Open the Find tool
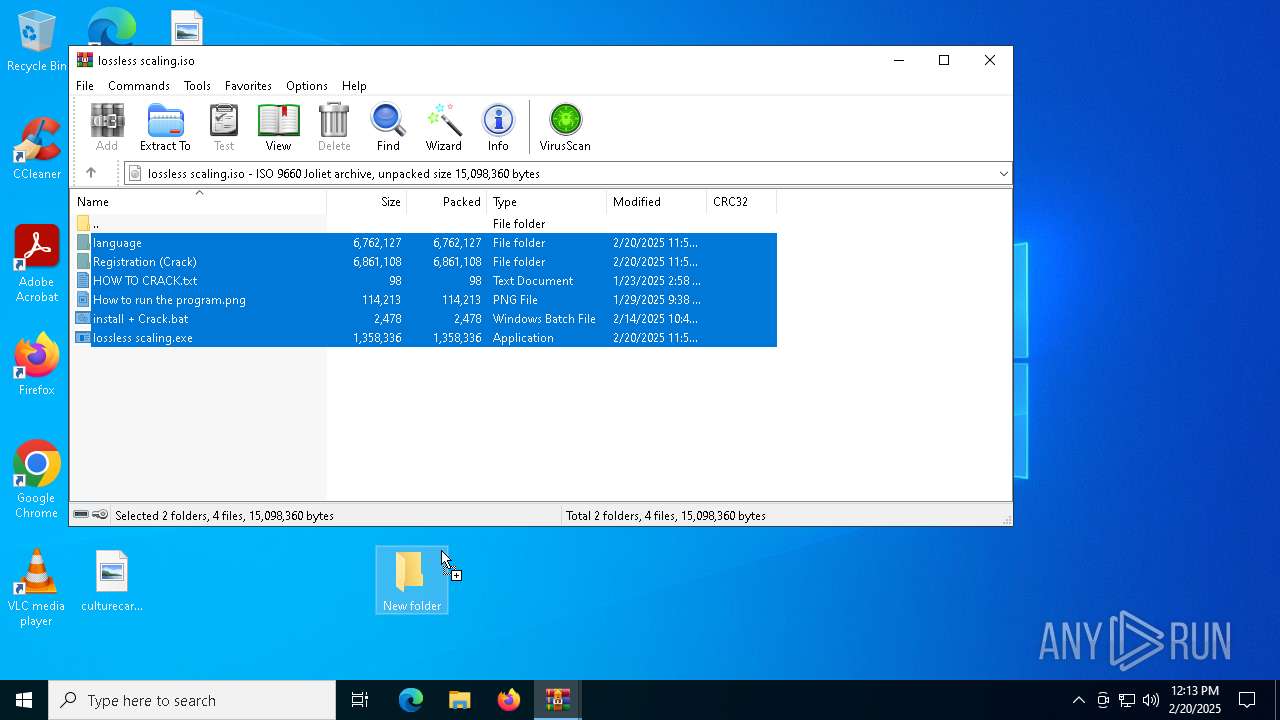The width and height of the screenshot is (1280, 720). (388, 127)
